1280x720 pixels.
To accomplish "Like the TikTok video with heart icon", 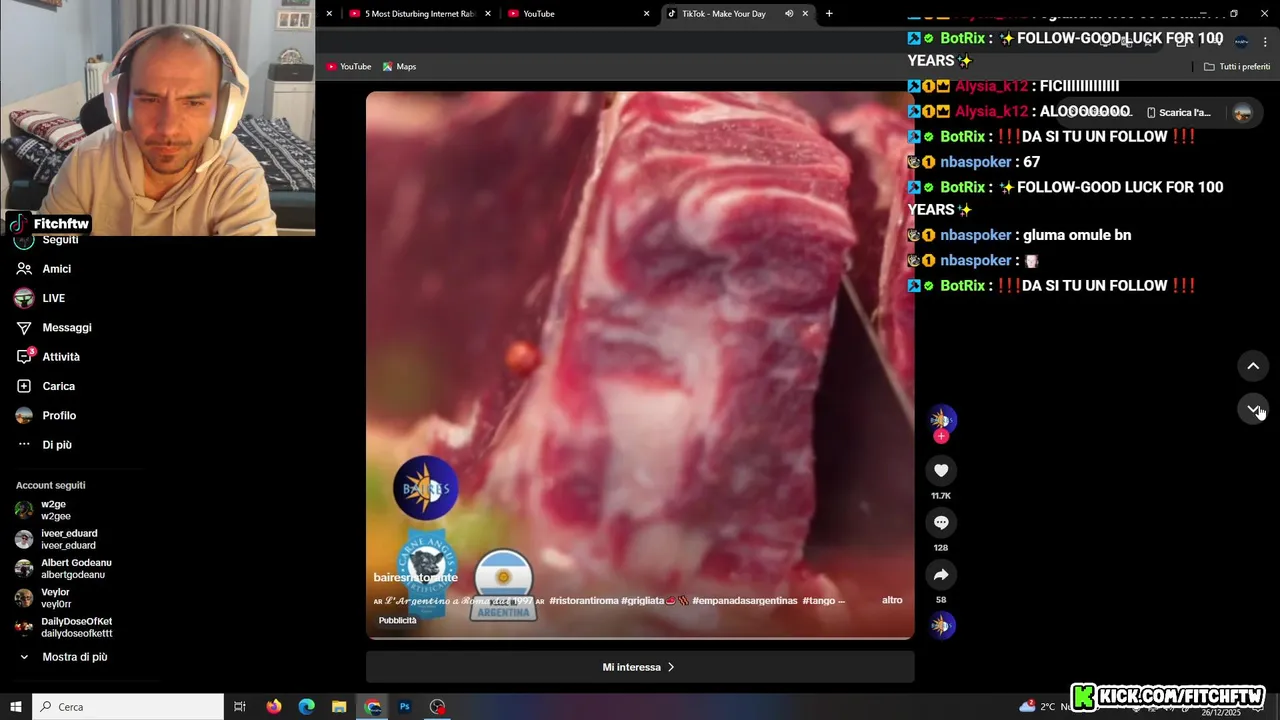I will 941,470.
